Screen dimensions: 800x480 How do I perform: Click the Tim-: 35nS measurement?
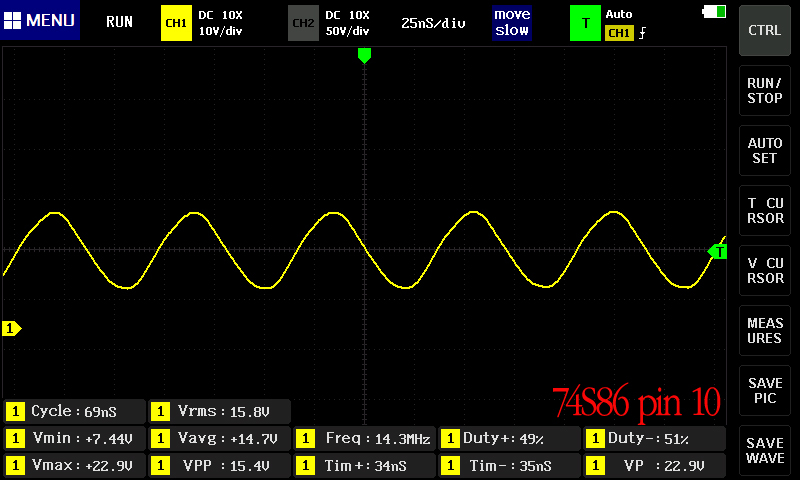click(510, 465)
